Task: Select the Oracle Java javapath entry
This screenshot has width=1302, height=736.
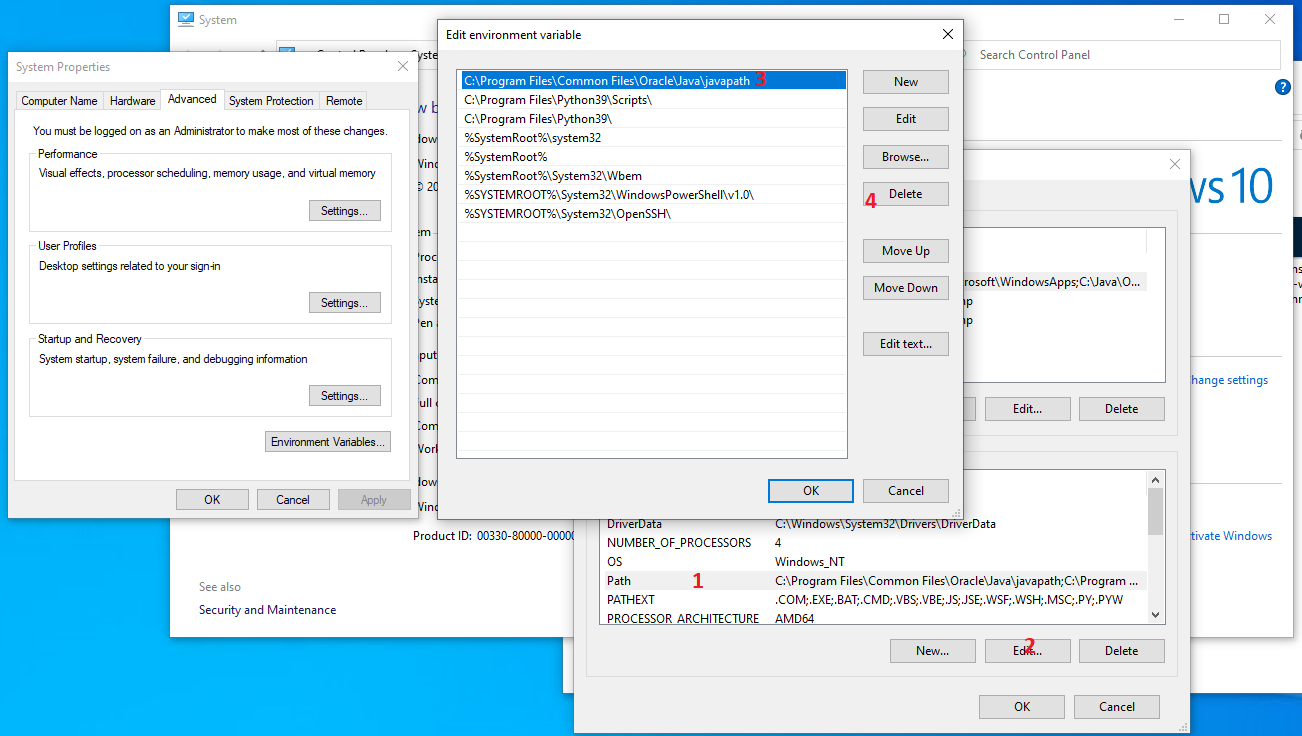Action: (x=653, y=80)
